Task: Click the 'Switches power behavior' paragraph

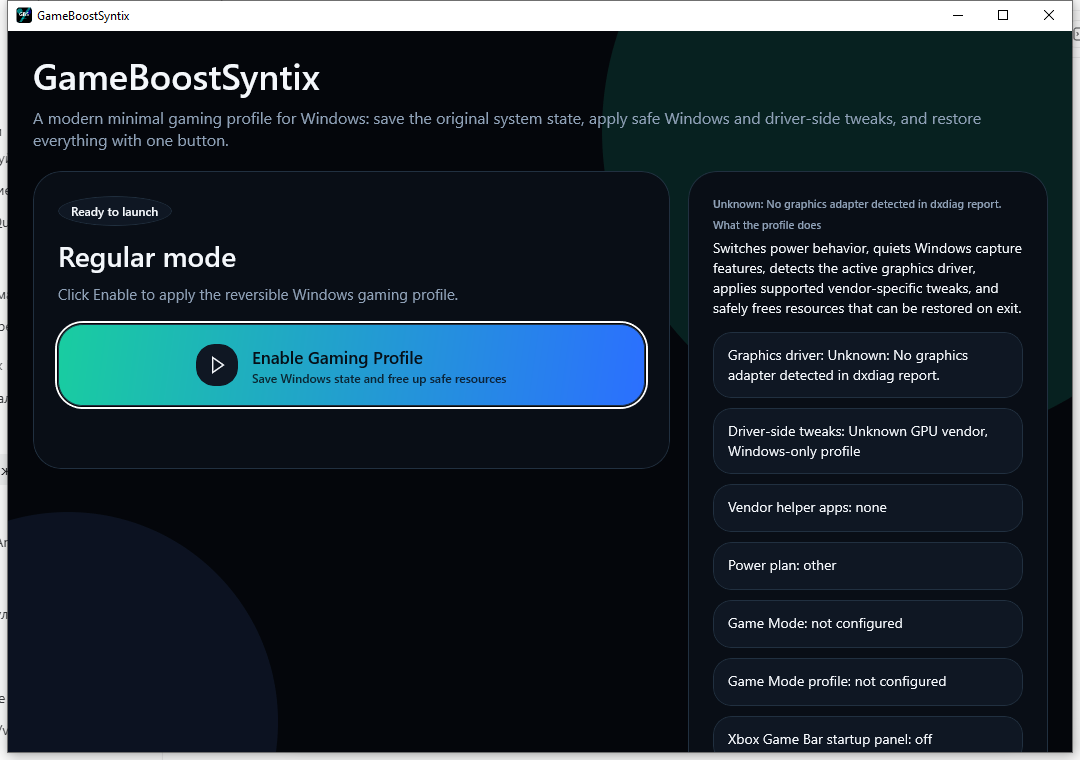Action: 867,278
